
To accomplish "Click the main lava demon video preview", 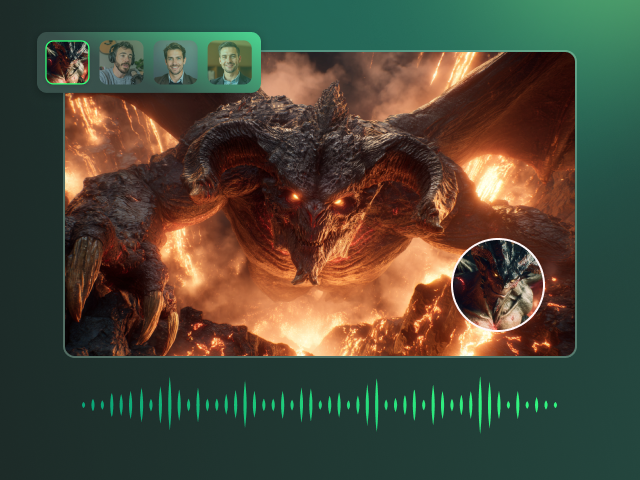I will (320, 204).
